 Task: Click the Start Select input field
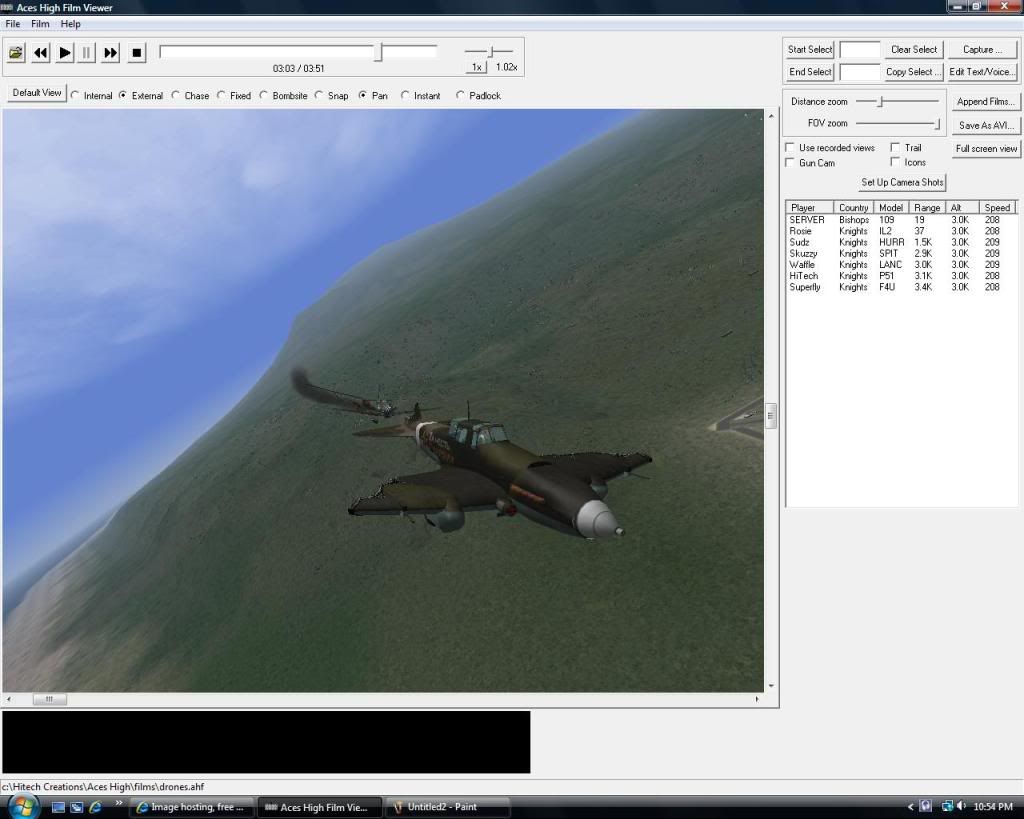[x=860, y=50]
